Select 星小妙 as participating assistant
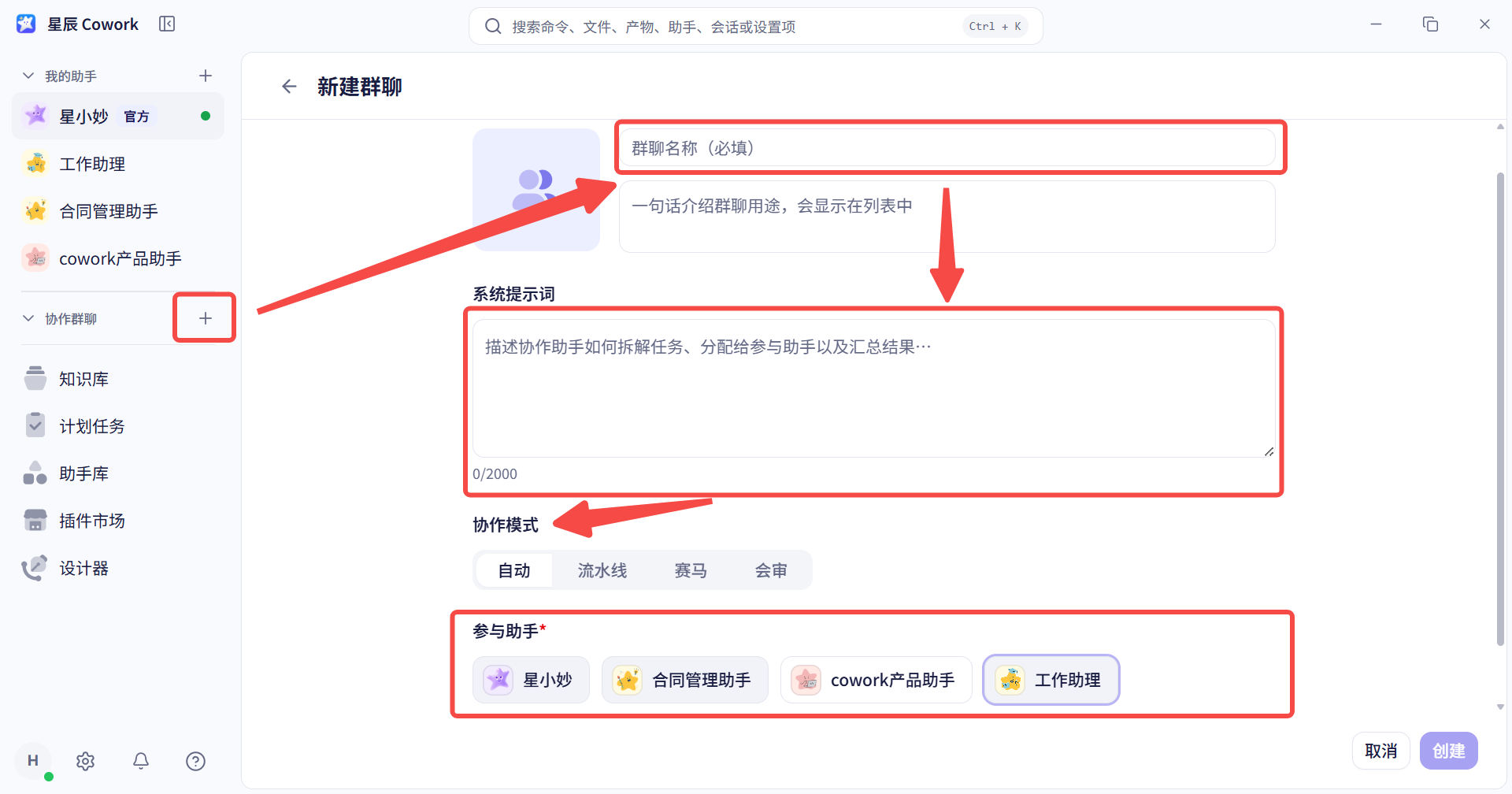The height and width of the screenshot is (794, 1512). pos(532,680)
